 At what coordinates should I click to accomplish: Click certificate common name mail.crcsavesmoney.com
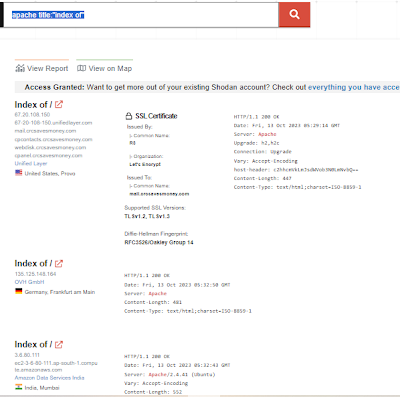(x=159, y=194)
